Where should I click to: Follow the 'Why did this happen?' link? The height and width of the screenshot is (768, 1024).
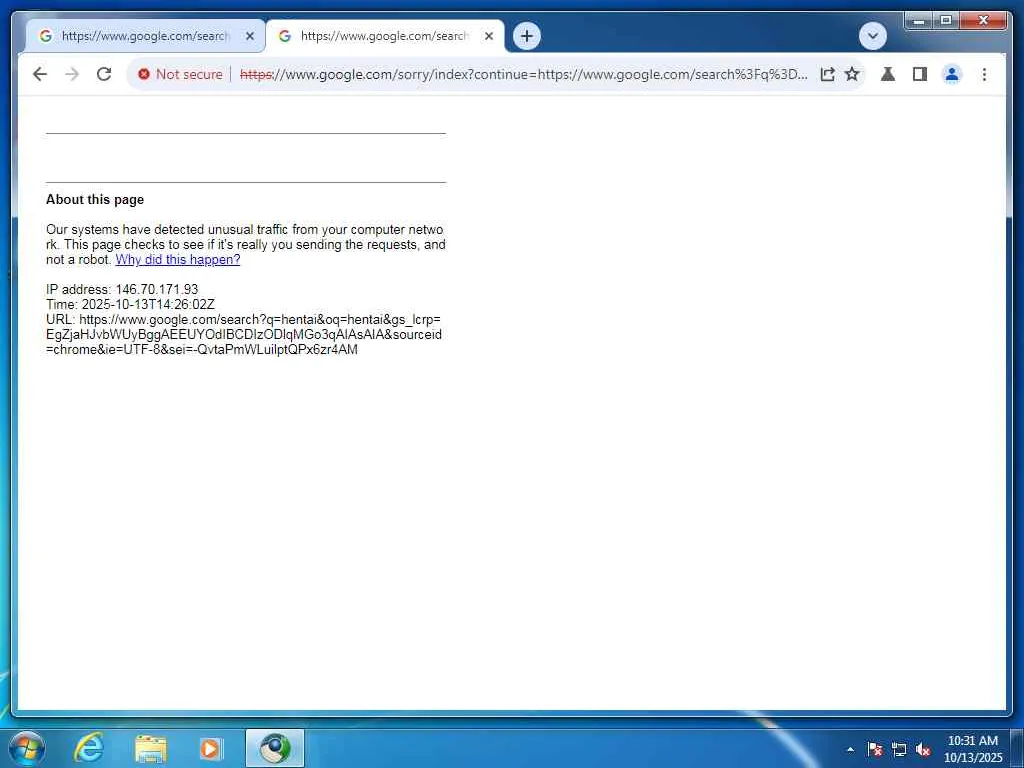[178, 260]
